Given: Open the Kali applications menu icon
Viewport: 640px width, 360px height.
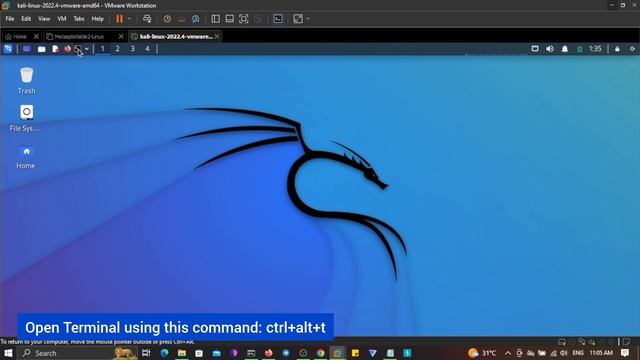Looking at the screenshot, I should point(8,49).
